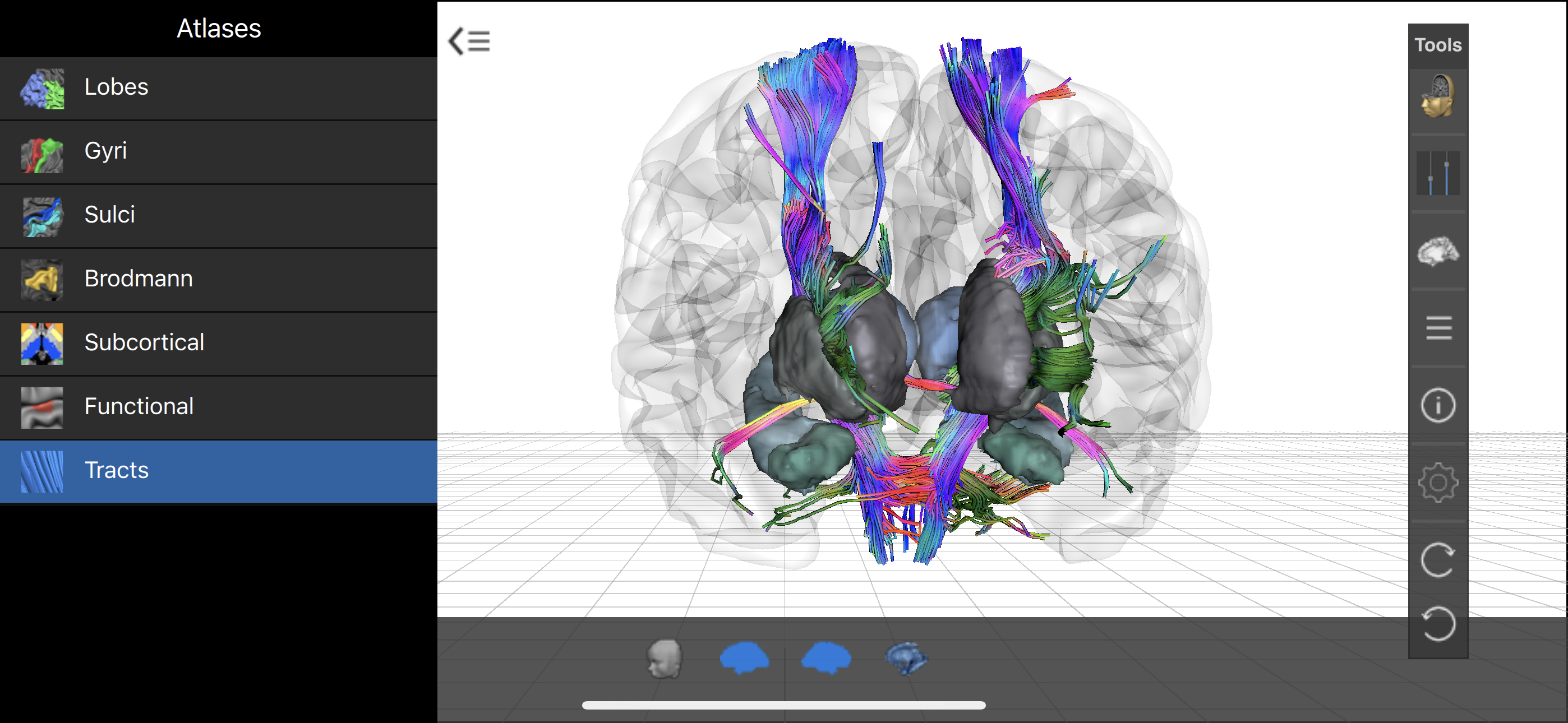The width and height of the screenshot is (1568, 723).
Task: Open the Lobes atlas
Action: [219, 87]
